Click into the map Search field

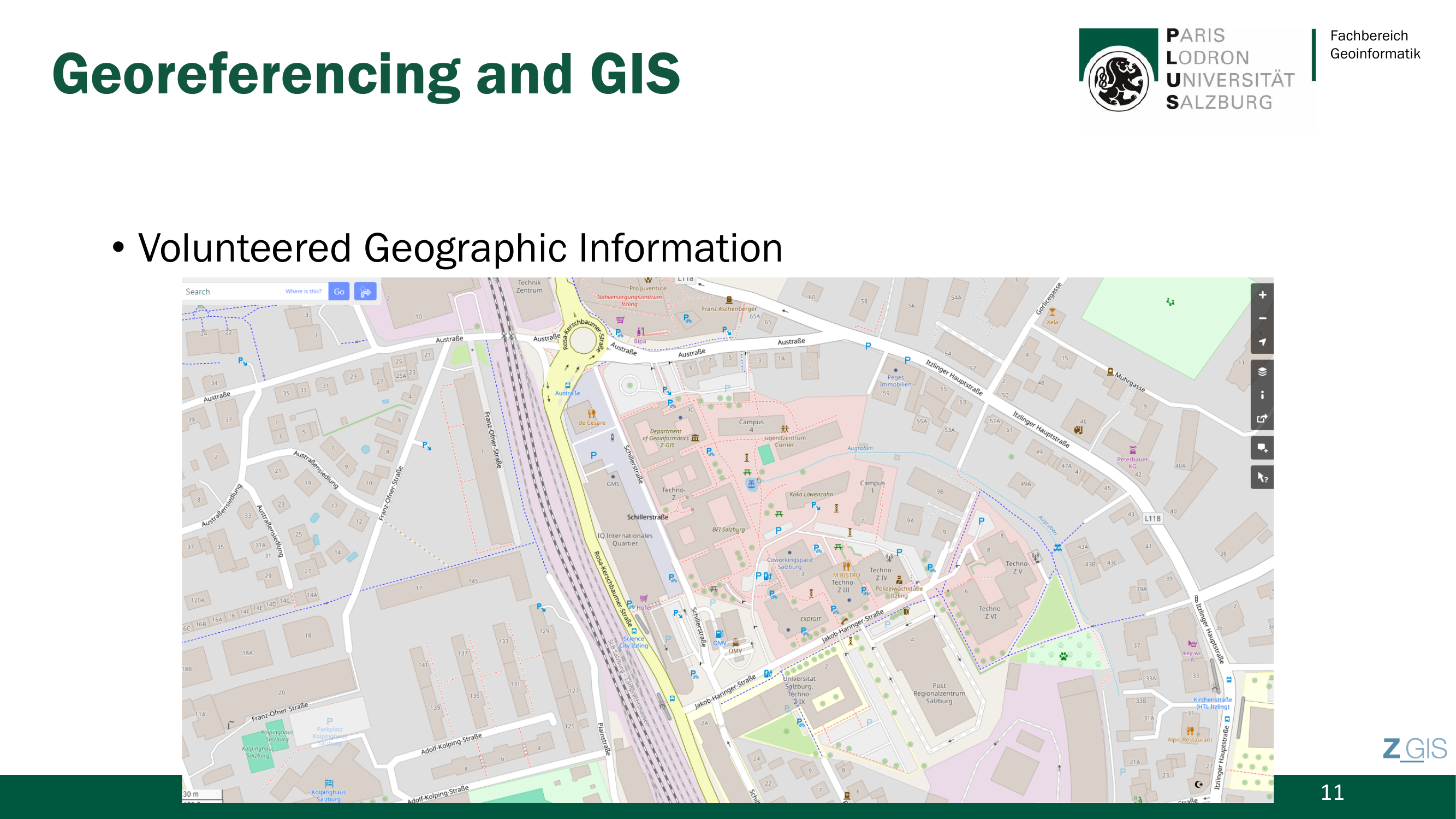click(231, 292)
